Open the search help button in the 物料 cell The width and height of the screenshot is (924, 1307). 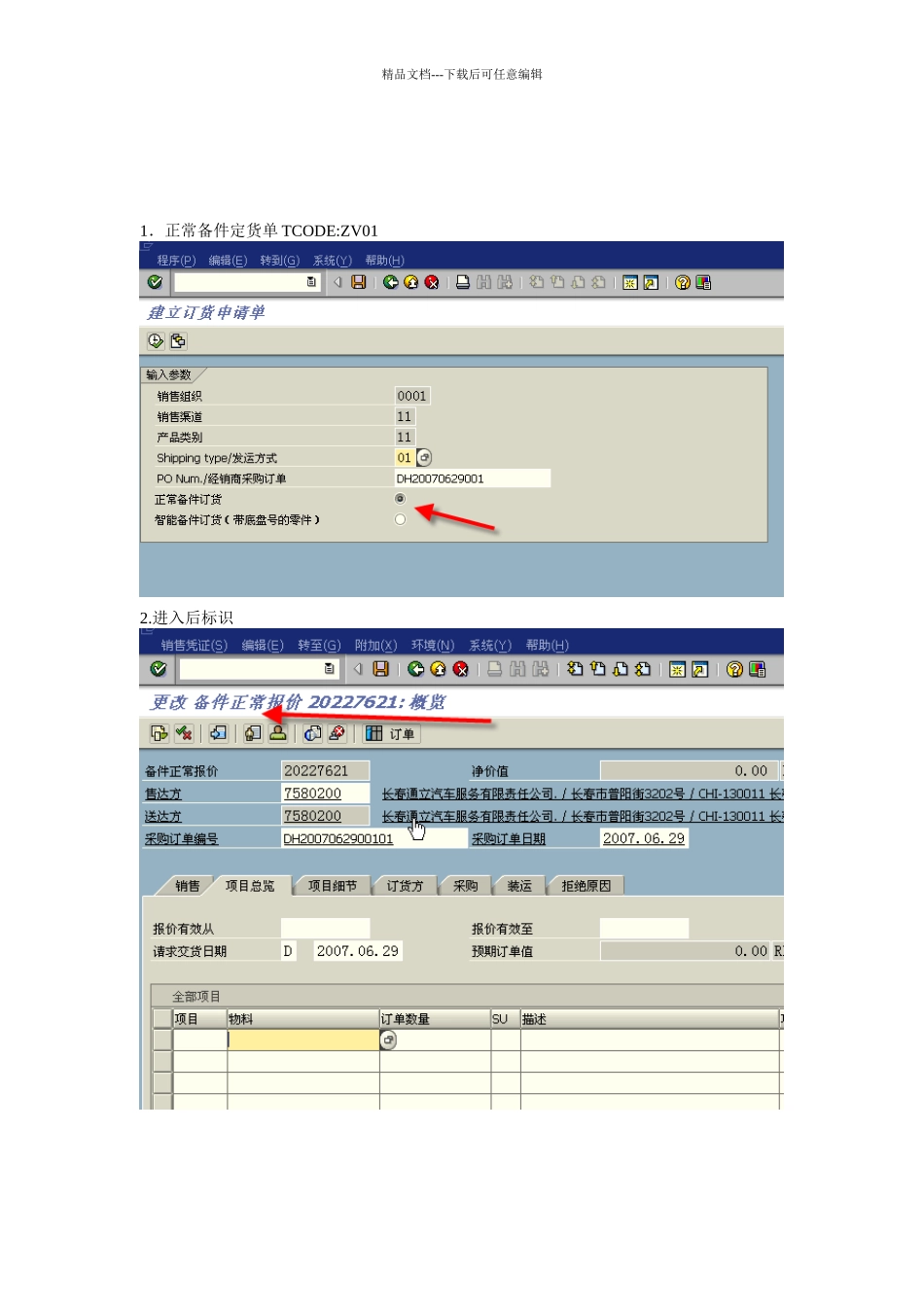[x=388, y=1040]
